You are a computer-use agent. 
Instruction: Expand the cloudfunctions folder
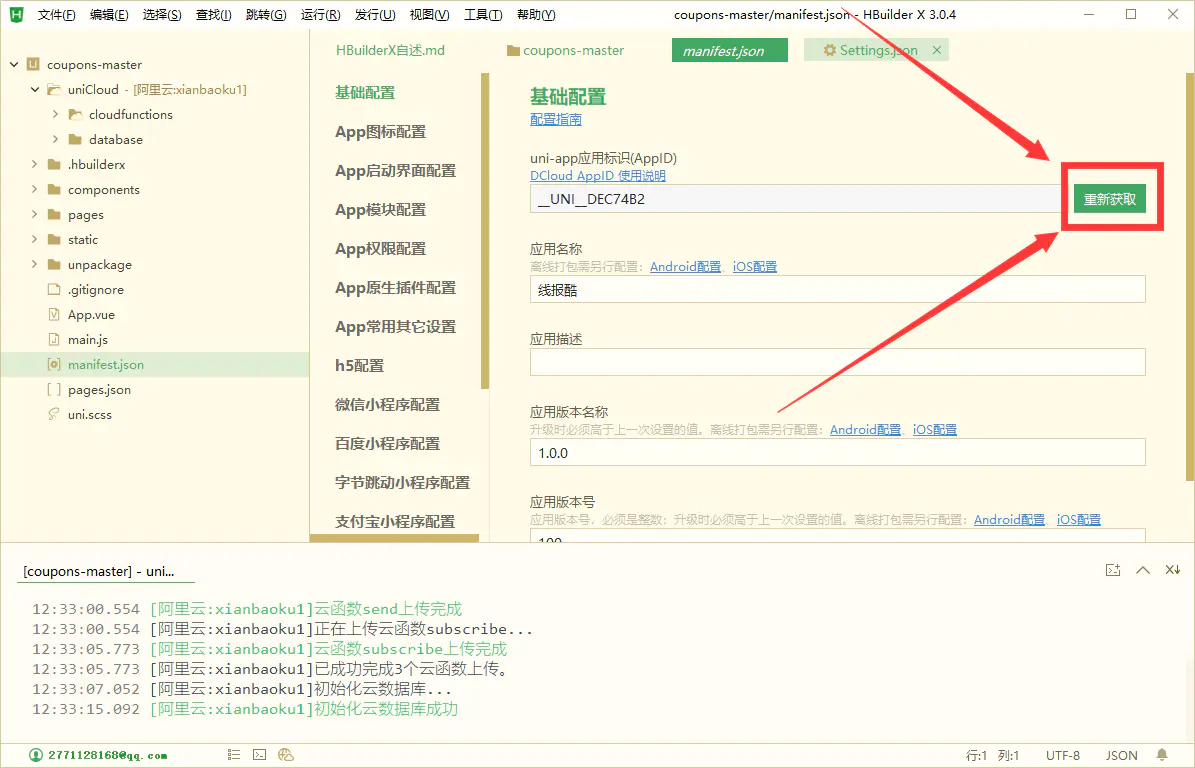pos(57,114)
